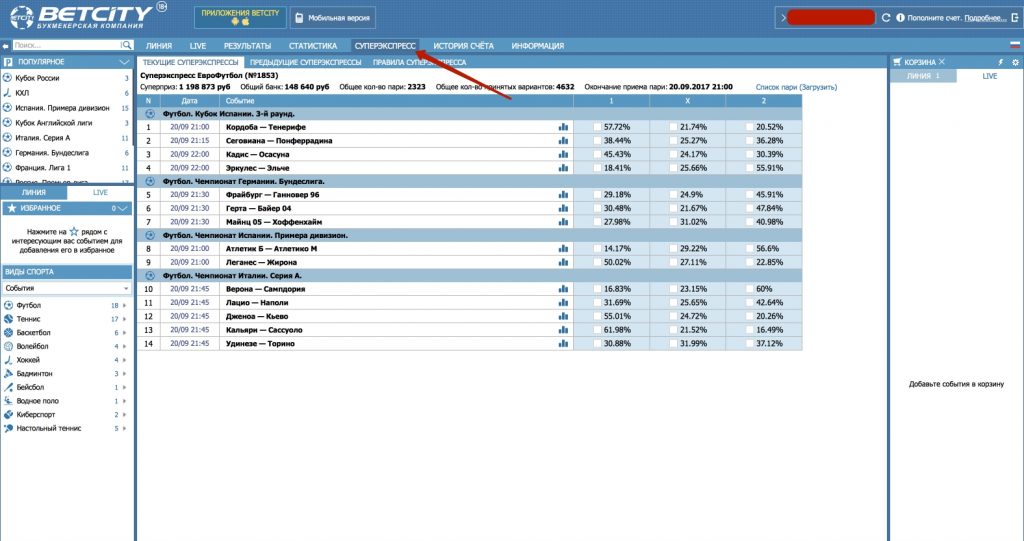
Task: Open basket settings gear icon
Action: [x=1014, y=62]
